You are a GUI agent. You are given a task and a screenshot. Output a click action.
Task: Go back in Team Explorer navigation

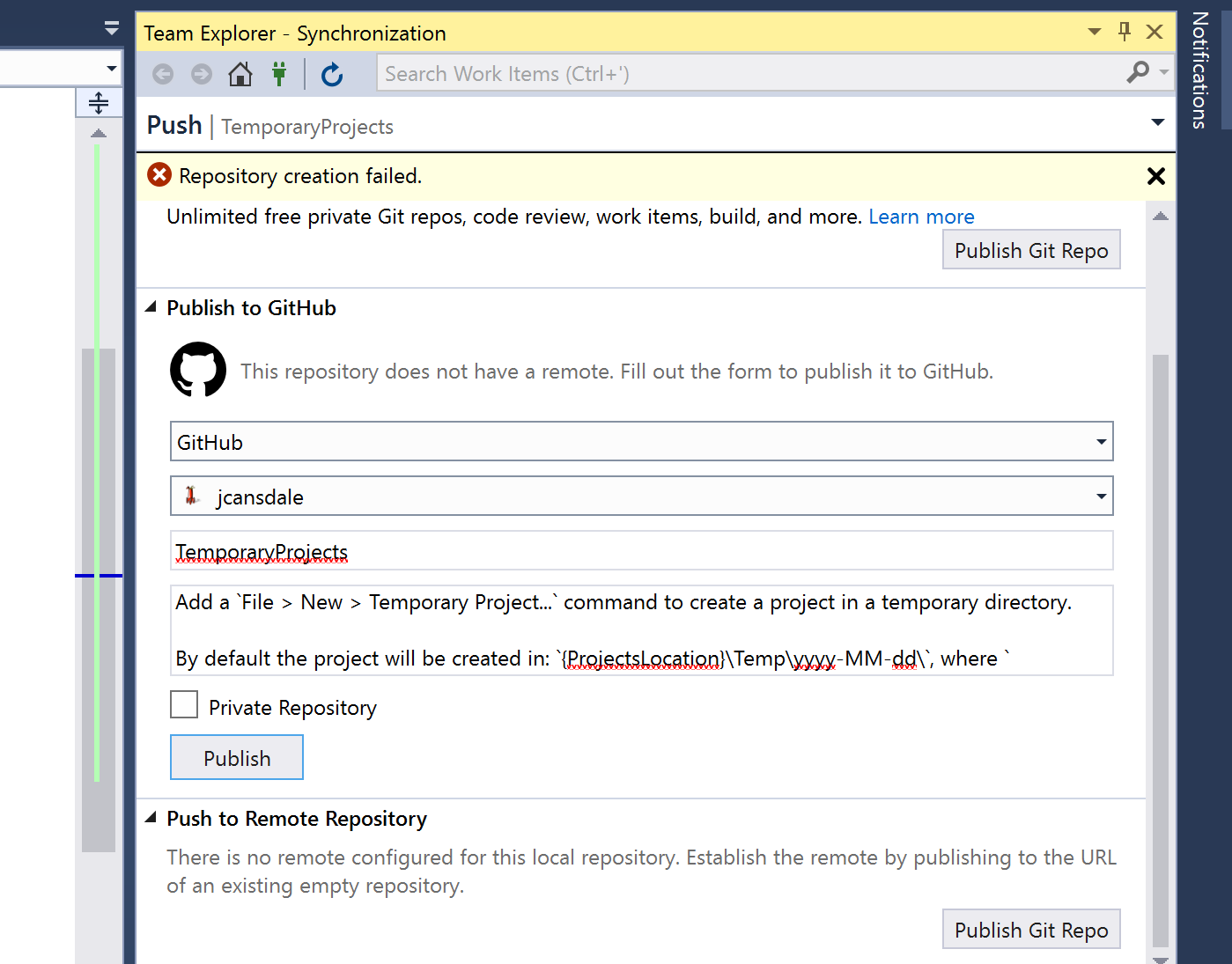click(x=163, y=74)
